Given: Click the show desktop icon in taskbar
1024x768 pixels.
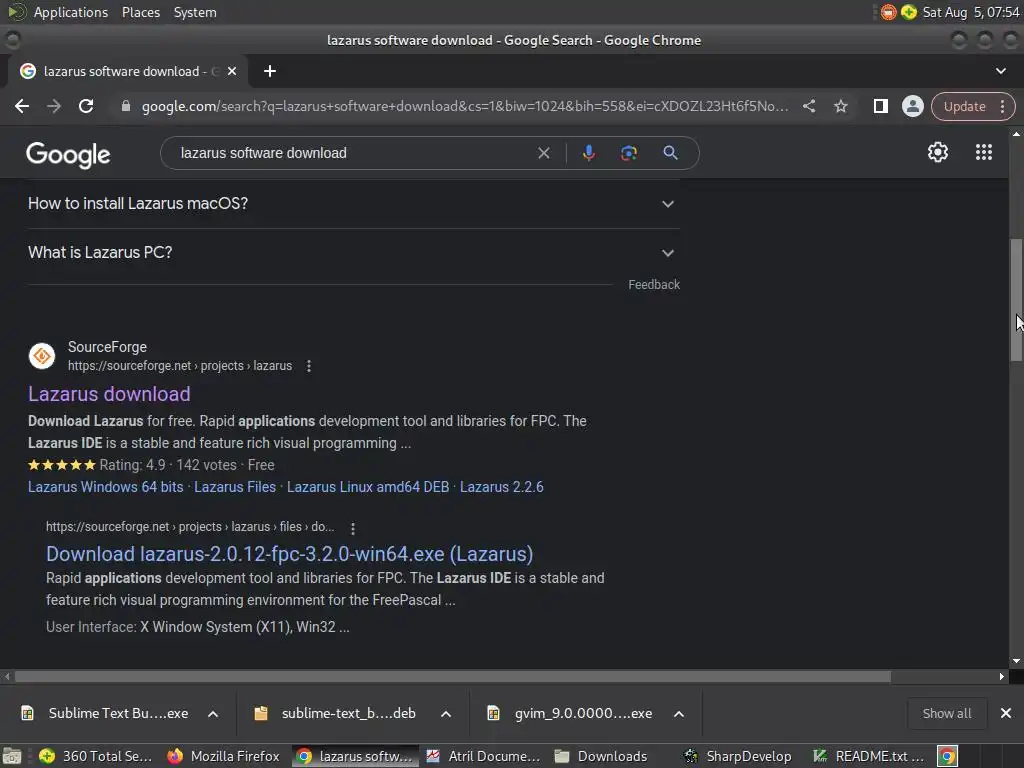Looking at the screenshot, I should pos(12,756).
